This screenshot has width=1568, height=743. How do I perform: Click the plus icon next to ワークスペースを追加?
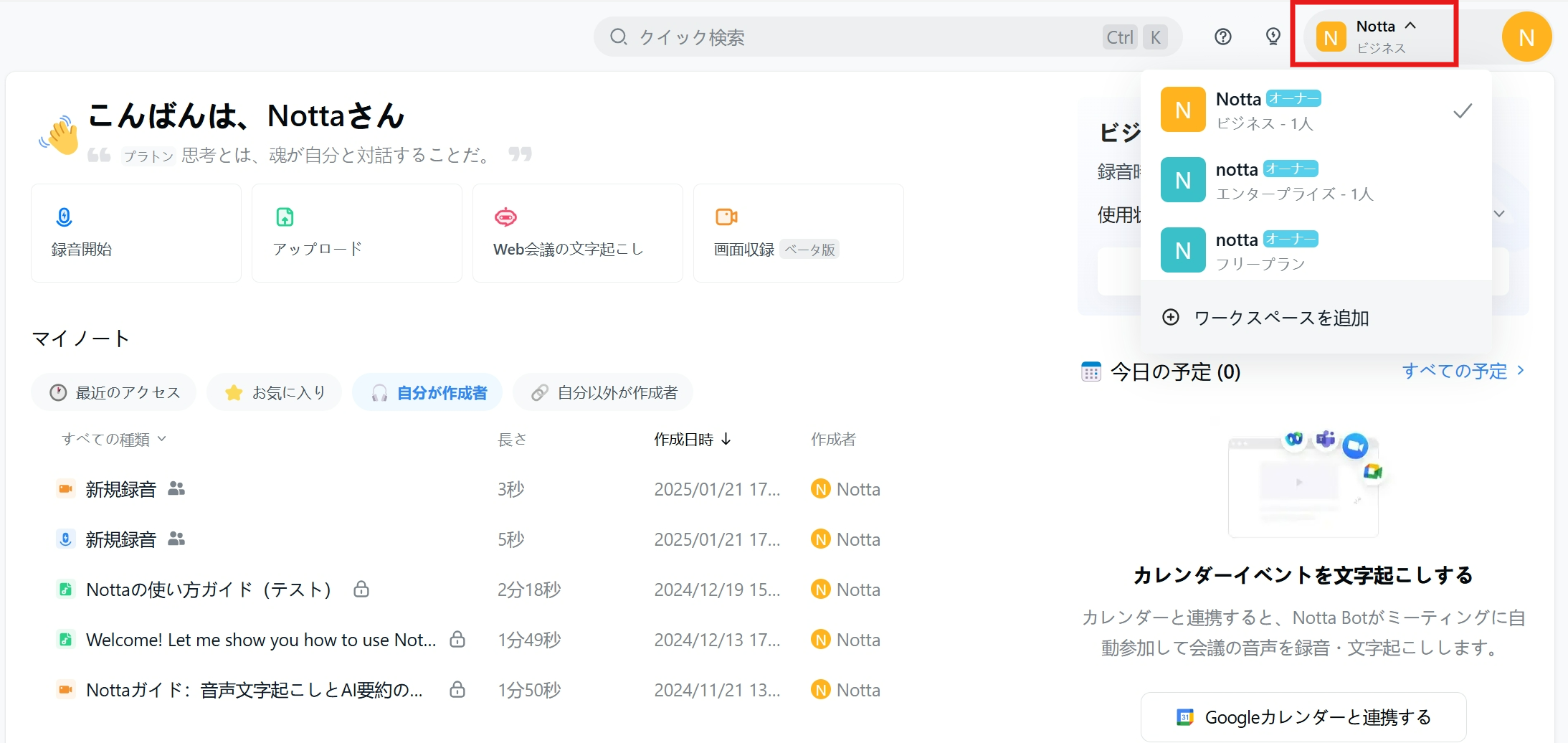(1171, 317)
